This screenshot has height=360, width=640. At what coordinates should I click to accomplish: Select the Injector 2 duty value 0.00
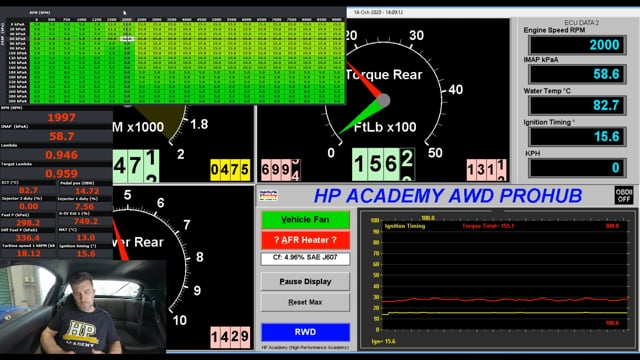28,206
